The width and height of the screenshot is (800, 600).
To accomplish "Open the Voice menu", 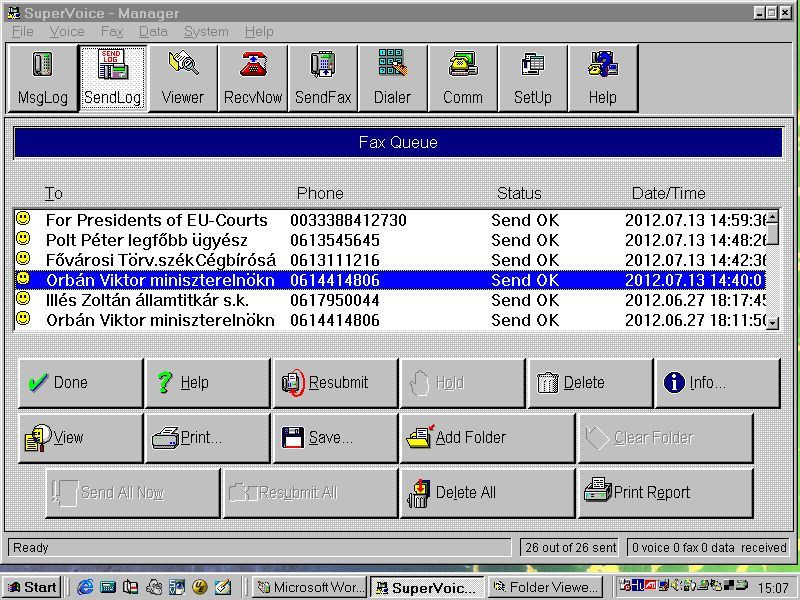I will point(67,32).
